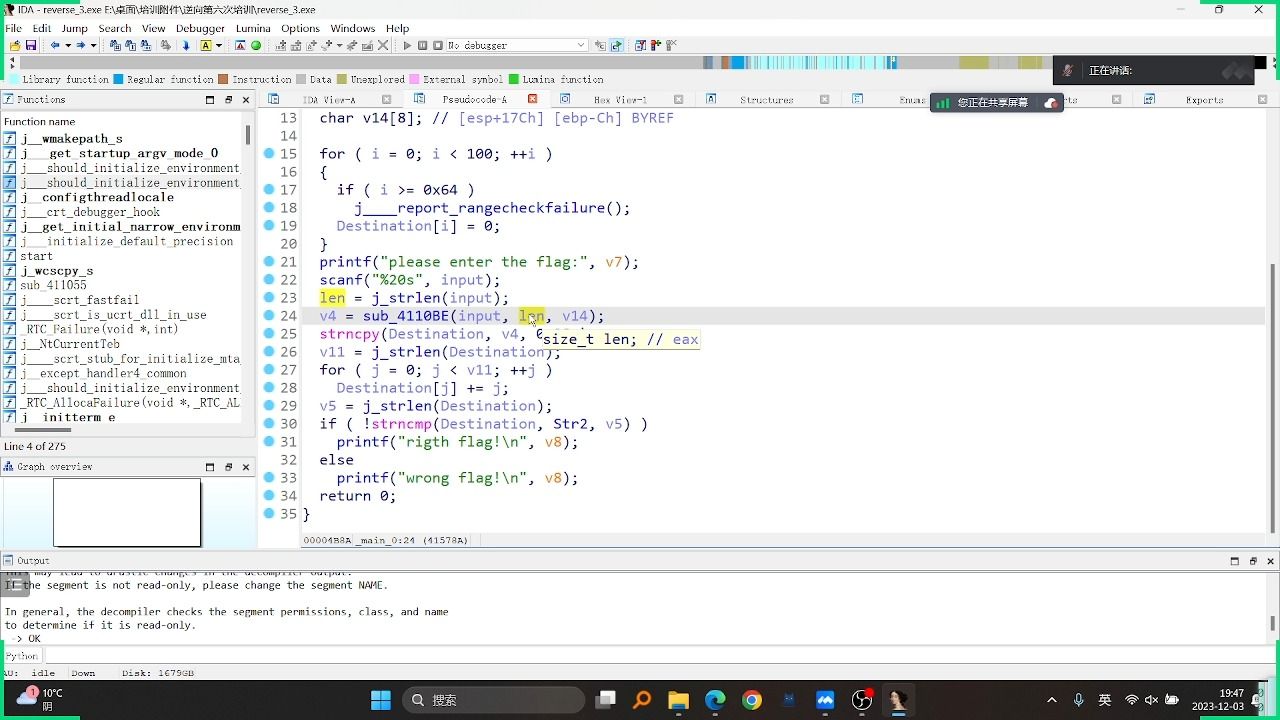Close the Output panel

pos(1270,561)
